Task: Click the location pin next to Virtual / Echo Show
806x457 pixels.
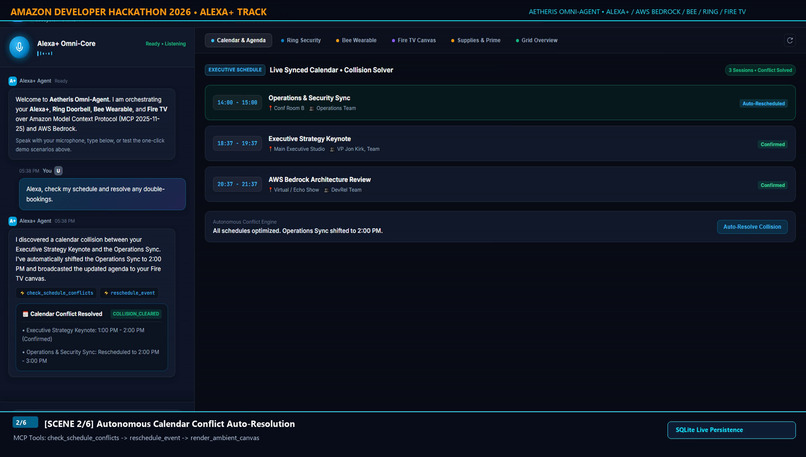Action: [270, 190]
